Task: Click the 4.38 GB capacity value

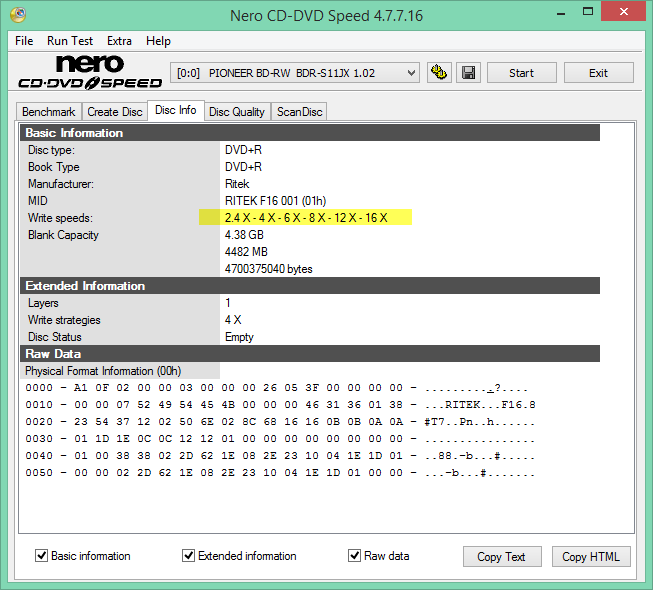Action: (x=244, y=235)
